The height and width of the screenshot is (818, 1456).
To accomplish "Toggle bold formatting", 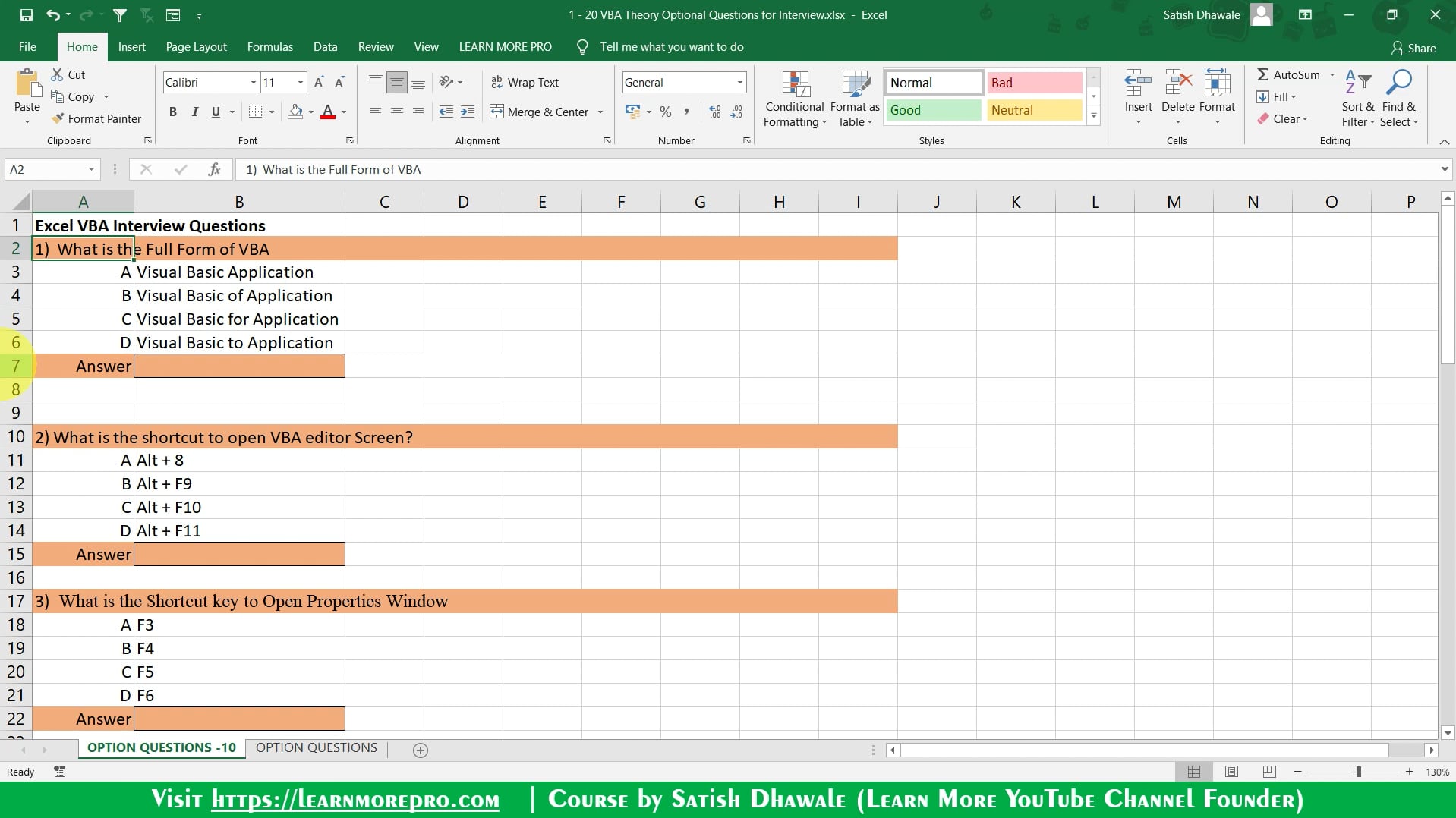I will point(172,112).
